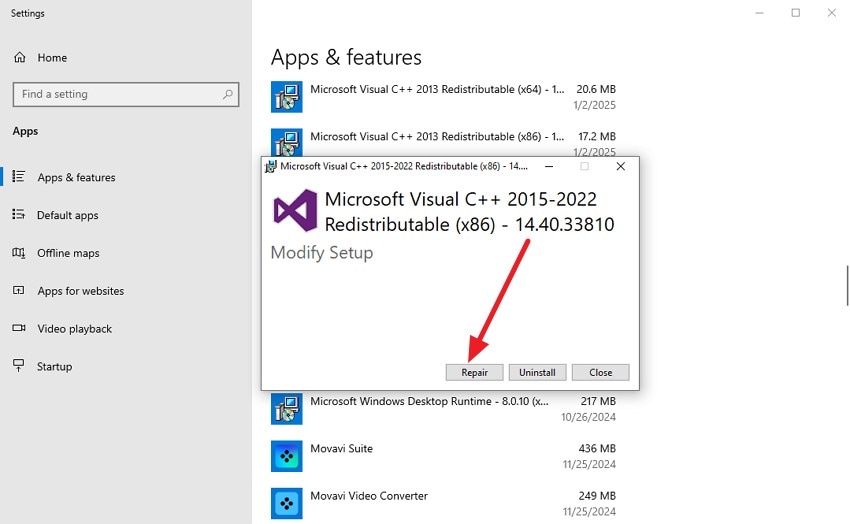Image resolution: width=850 pixels, height=524 pixels.
Task: Click the Default apps sidebar icon
Action: point(19,215)
